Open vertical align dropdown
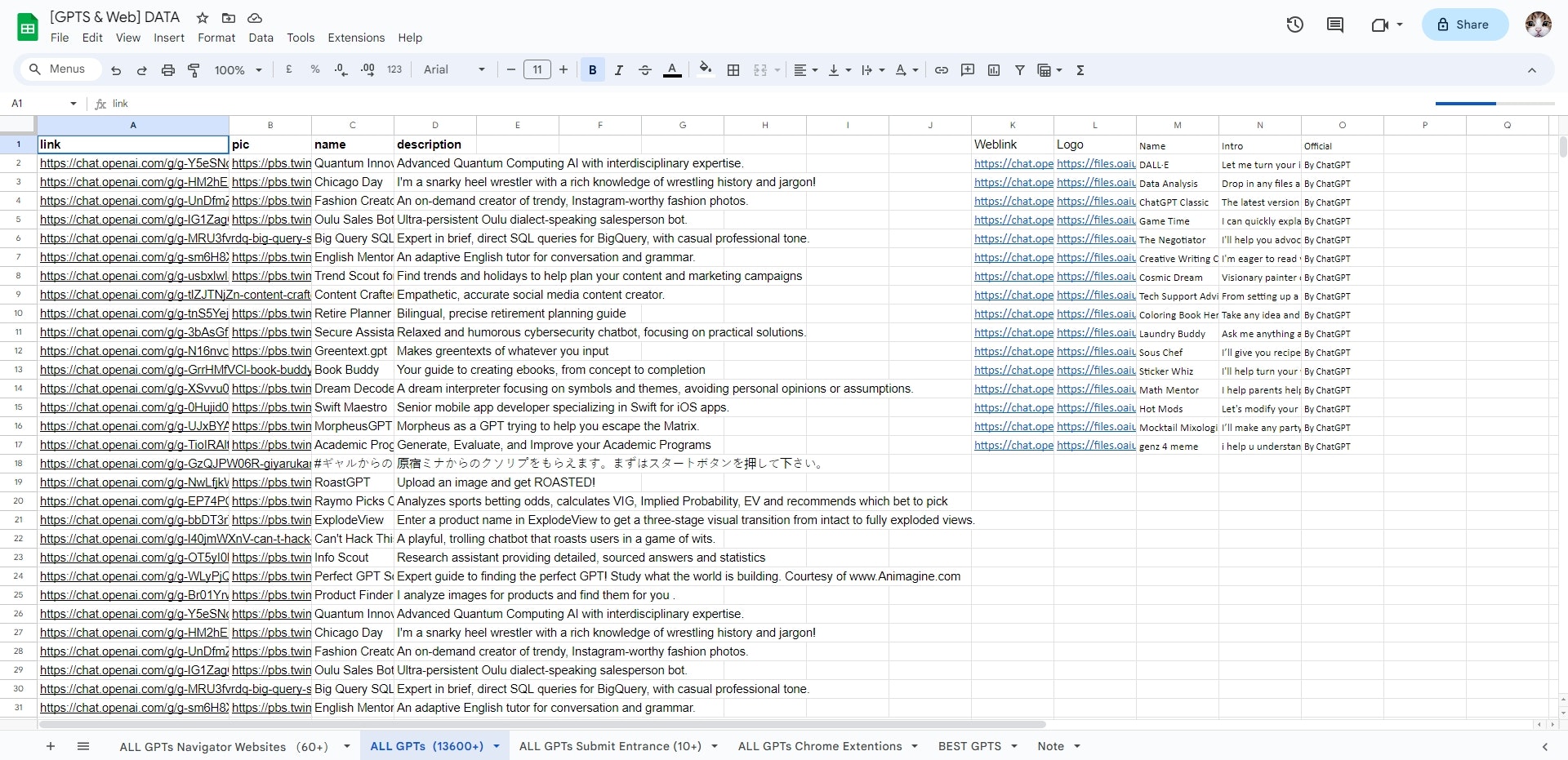This screenshot has width=1568, height=760. point(840,70)
